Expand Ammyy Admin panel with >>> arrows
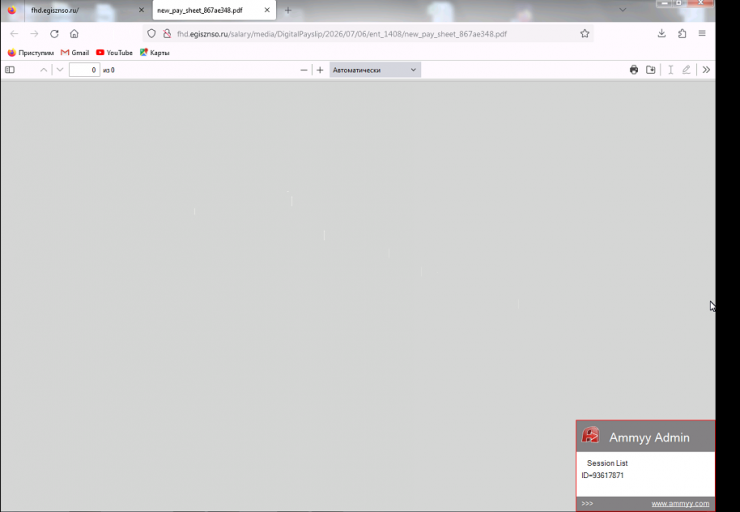 pos(588,504)
